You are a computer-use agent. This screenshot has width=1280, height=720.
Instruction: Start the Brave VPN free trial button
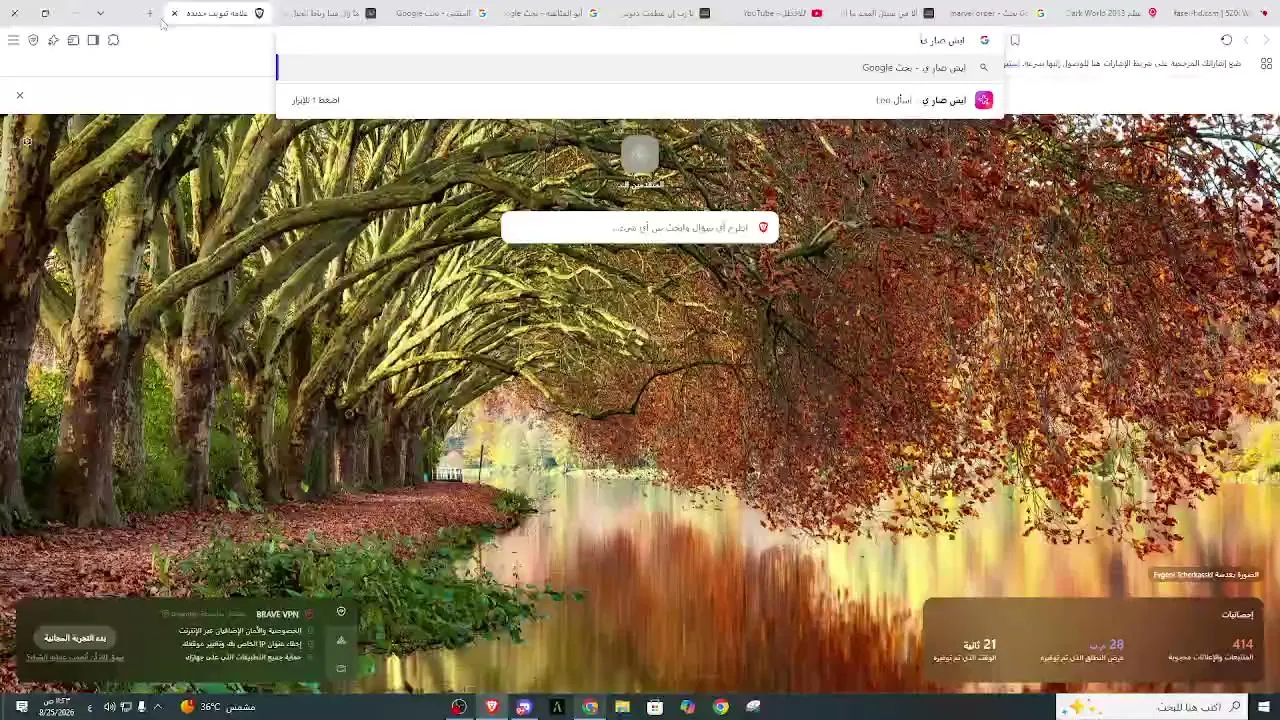pos(75,638)
